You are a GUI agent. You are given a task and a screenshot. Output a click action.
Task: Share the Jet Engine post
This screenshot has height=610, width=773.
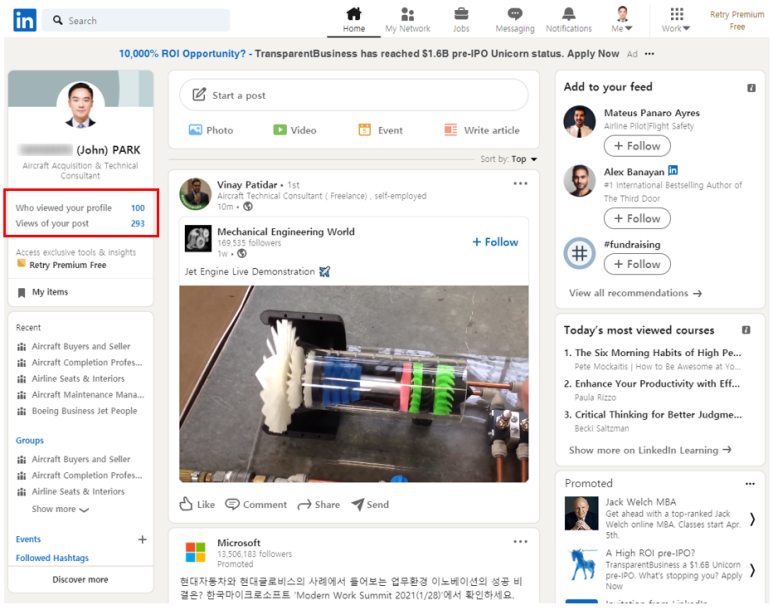coord(318,504)
